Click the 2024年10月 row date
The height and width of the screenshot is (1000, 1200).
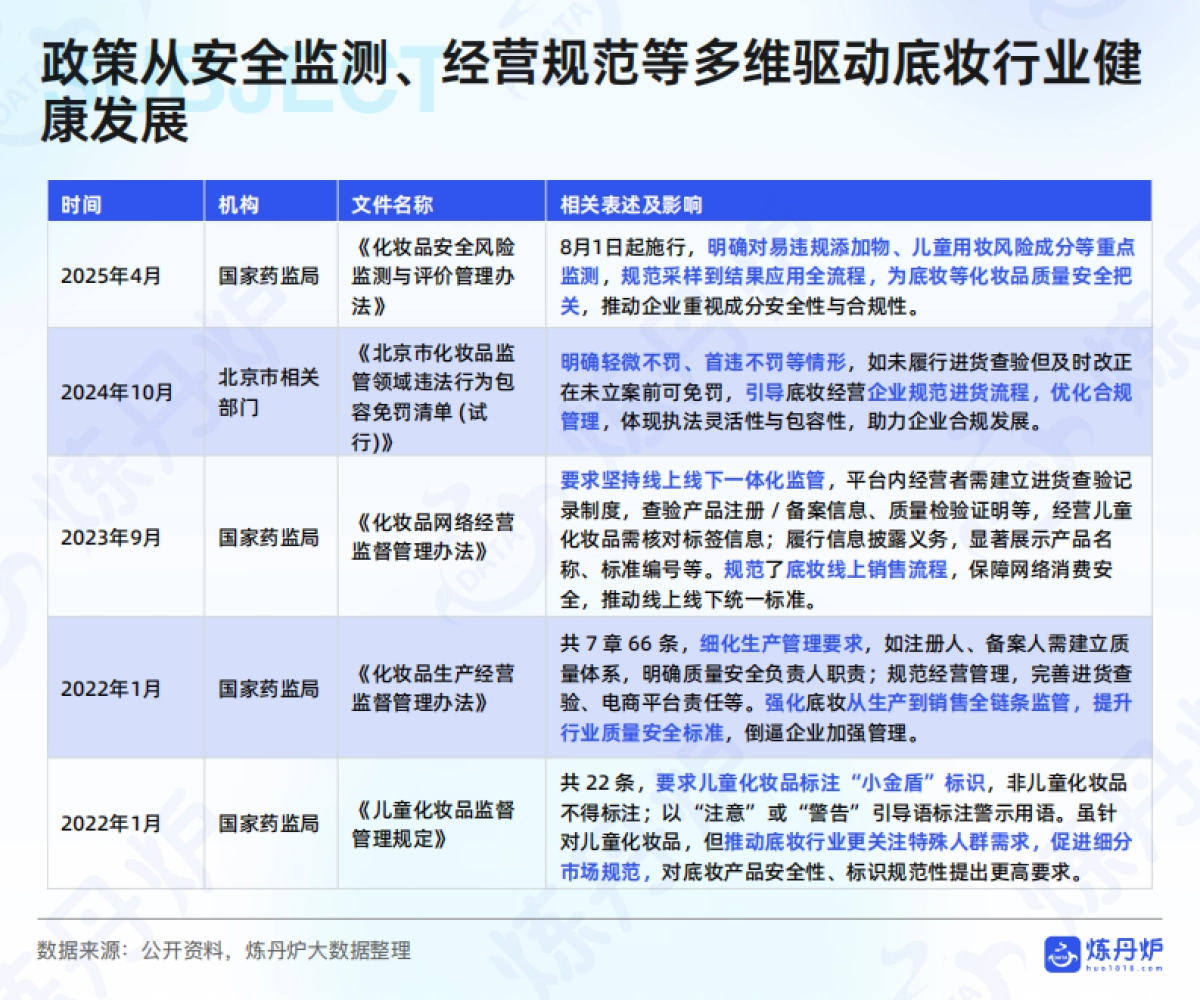[x=118, y=392]
